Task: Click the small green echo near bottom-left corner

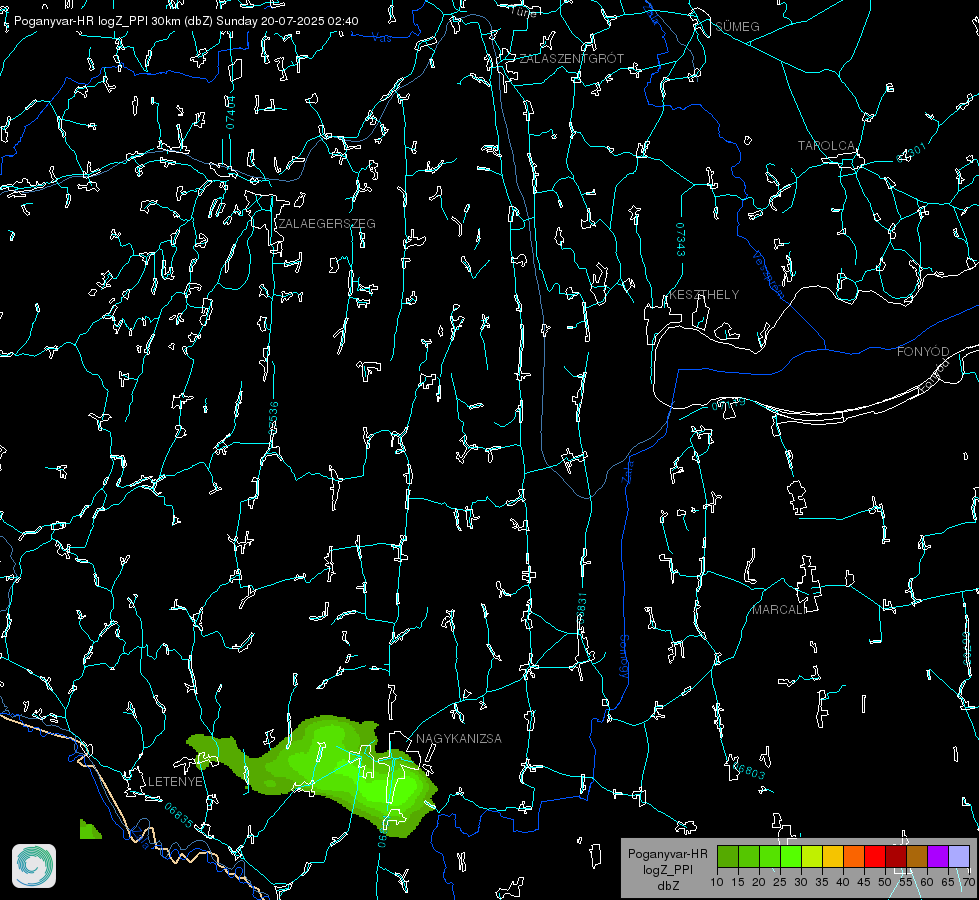Action: [90, 829]
